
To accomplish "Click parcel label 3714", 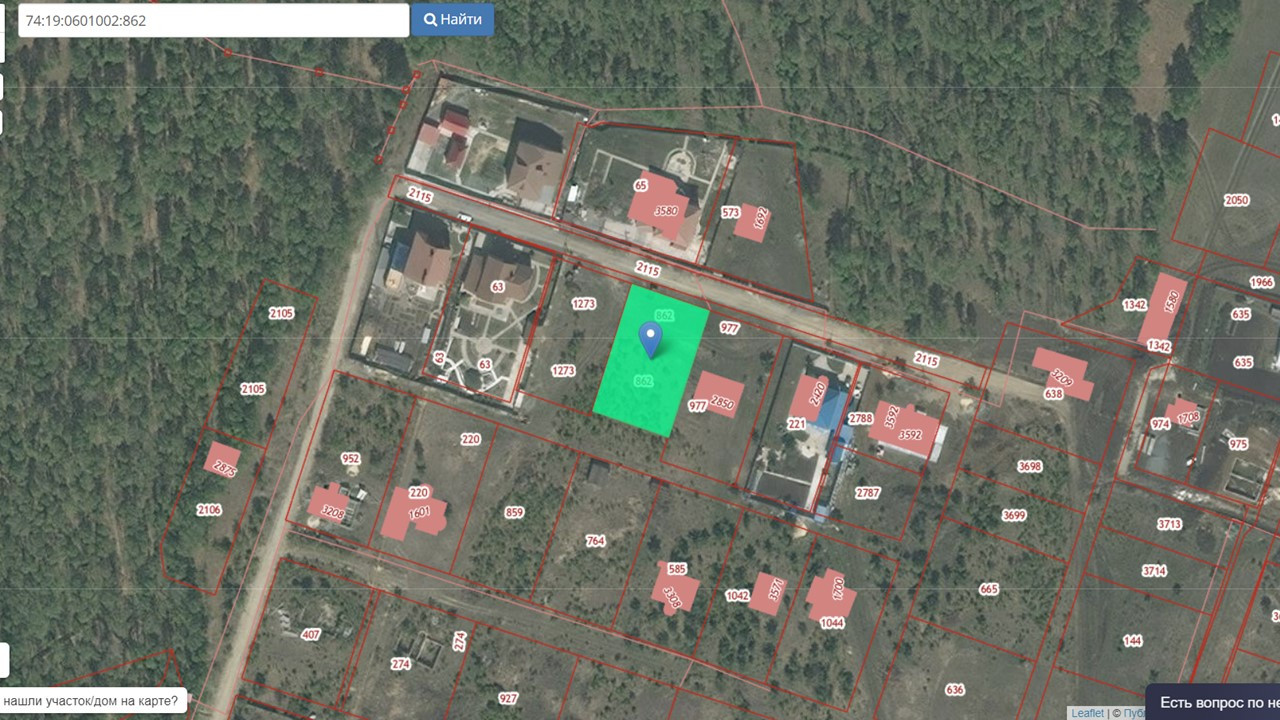I will tap(1154, 571).
